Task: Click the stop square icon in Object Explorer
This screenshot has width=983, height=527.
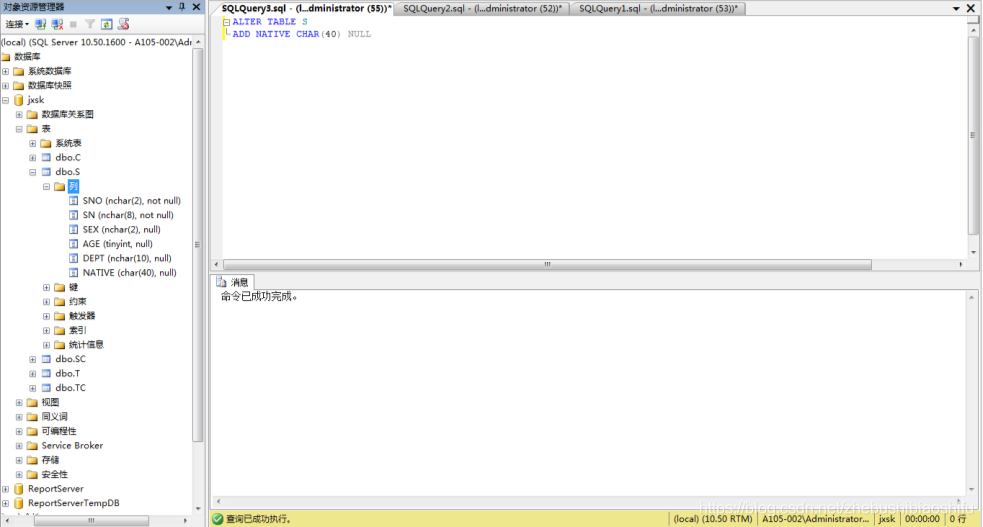Action: 73,24
